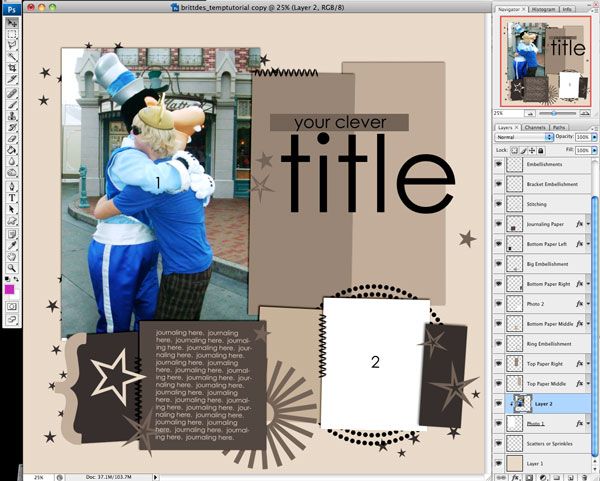Expand effects of Top Paper Middle layer
Viewport: 600px width, 481px height.
(588, 383)
